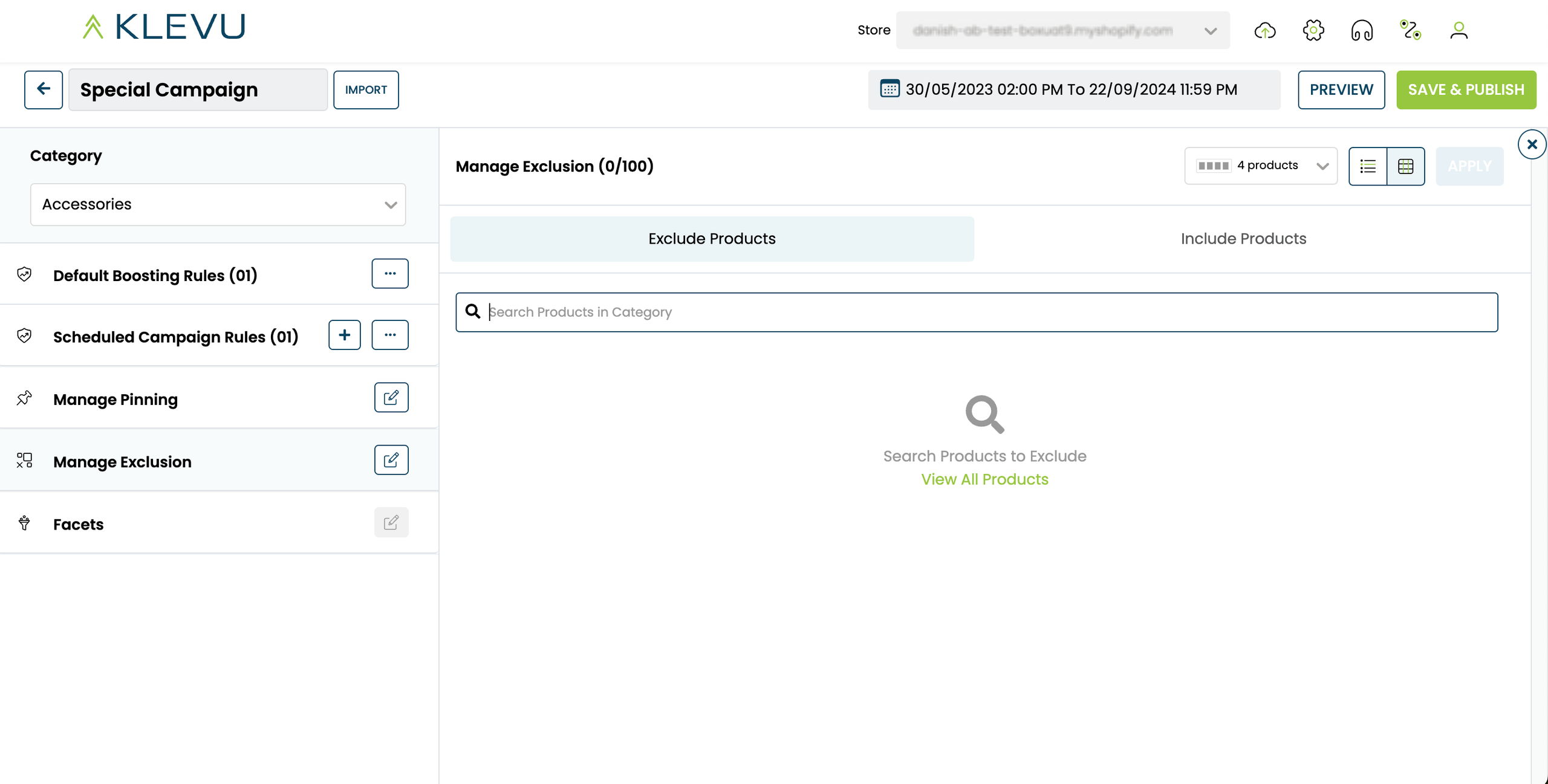Image resolution: width=1548 pixels, height=784 pixels.
Task: Switch to Include Products tab
Action: pyautogui.click(x=1243, y=239)
